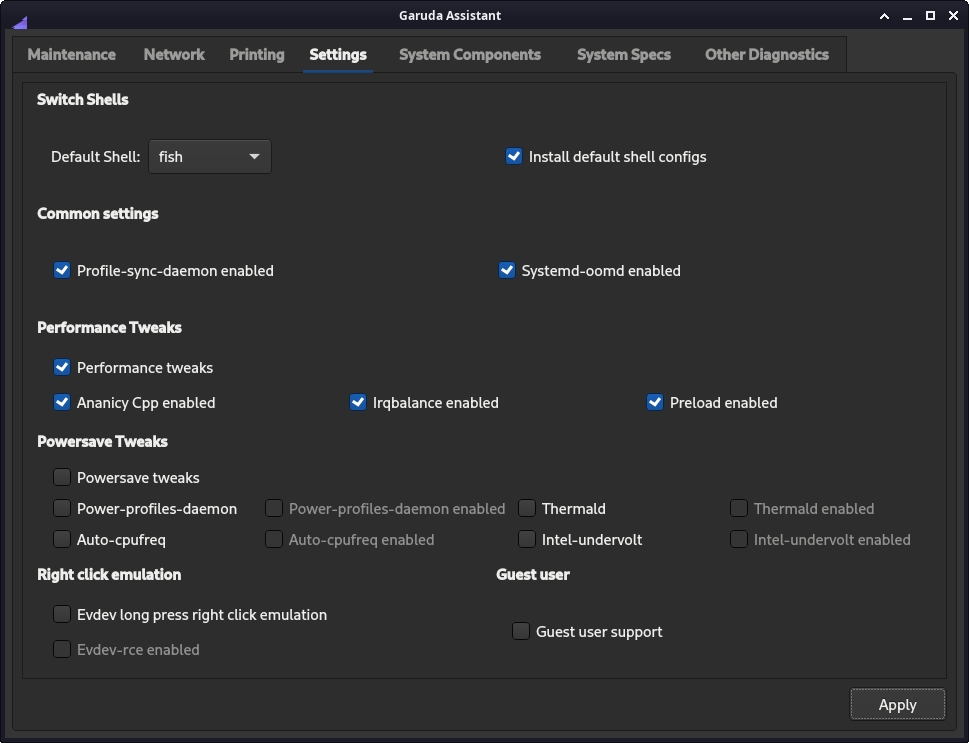Click the Garuda app icon in title bar

[20, 23]
